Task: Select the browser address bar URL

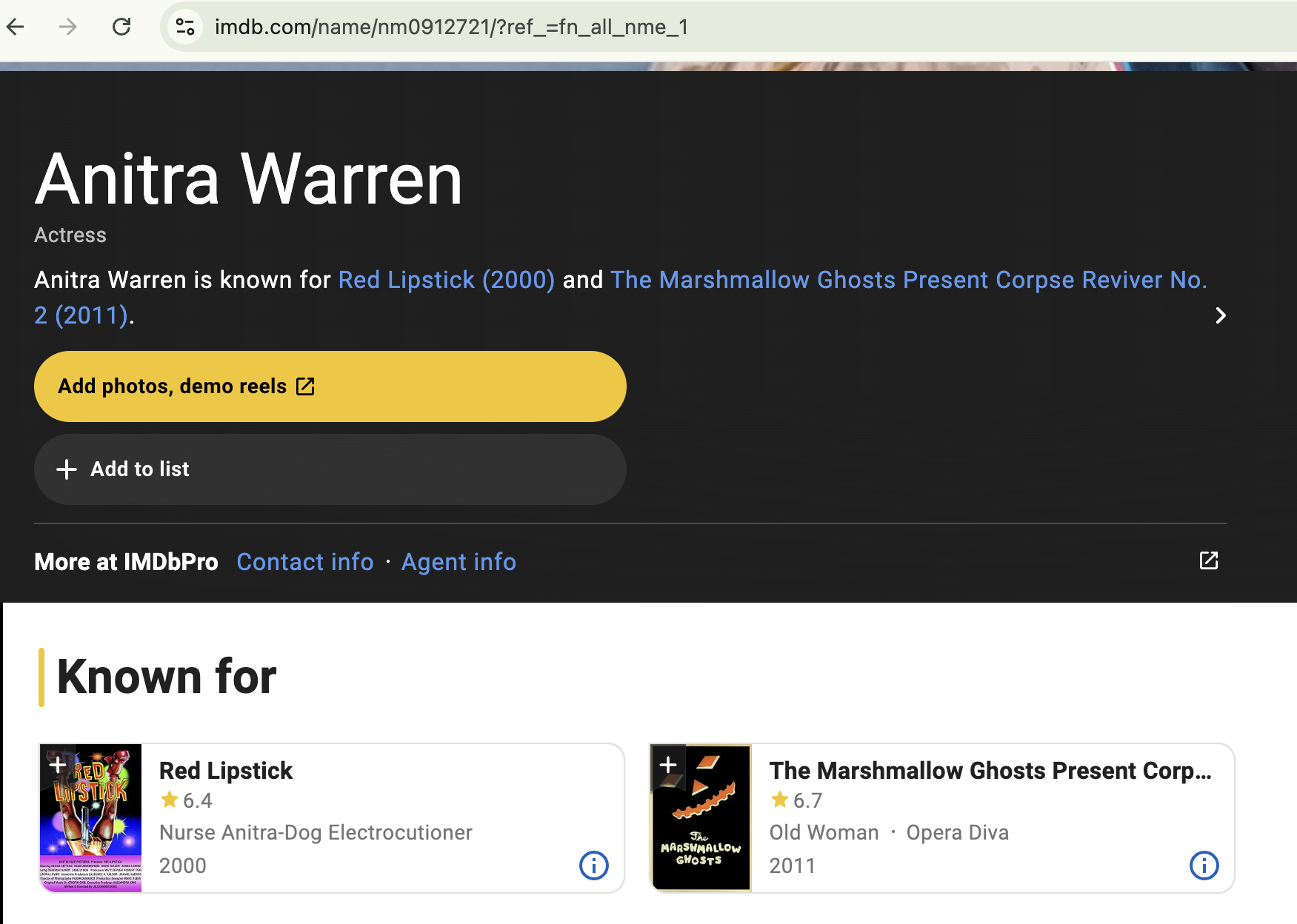Action: pos(450,28)
